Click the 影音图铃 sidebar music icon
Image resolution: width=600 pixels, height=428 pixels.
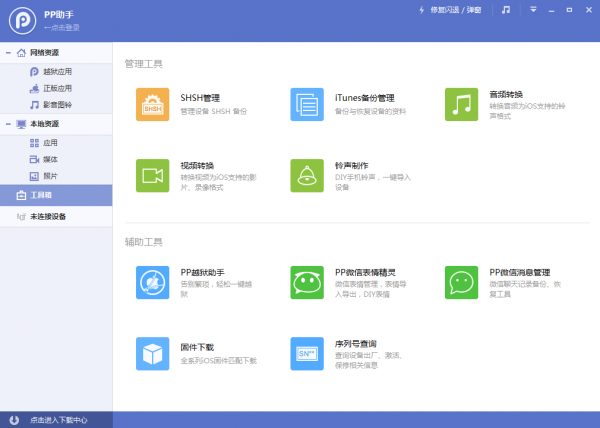coord(34,105)
